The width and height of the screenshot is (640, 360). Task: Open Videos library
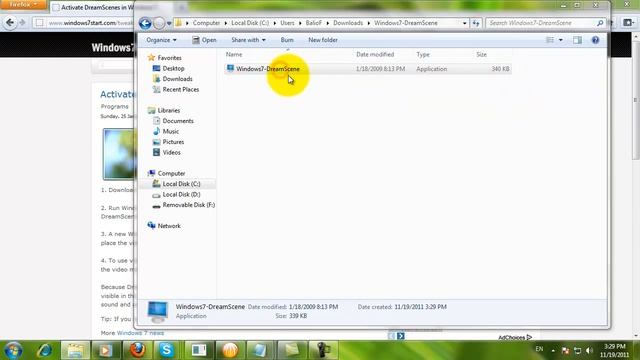171,153
